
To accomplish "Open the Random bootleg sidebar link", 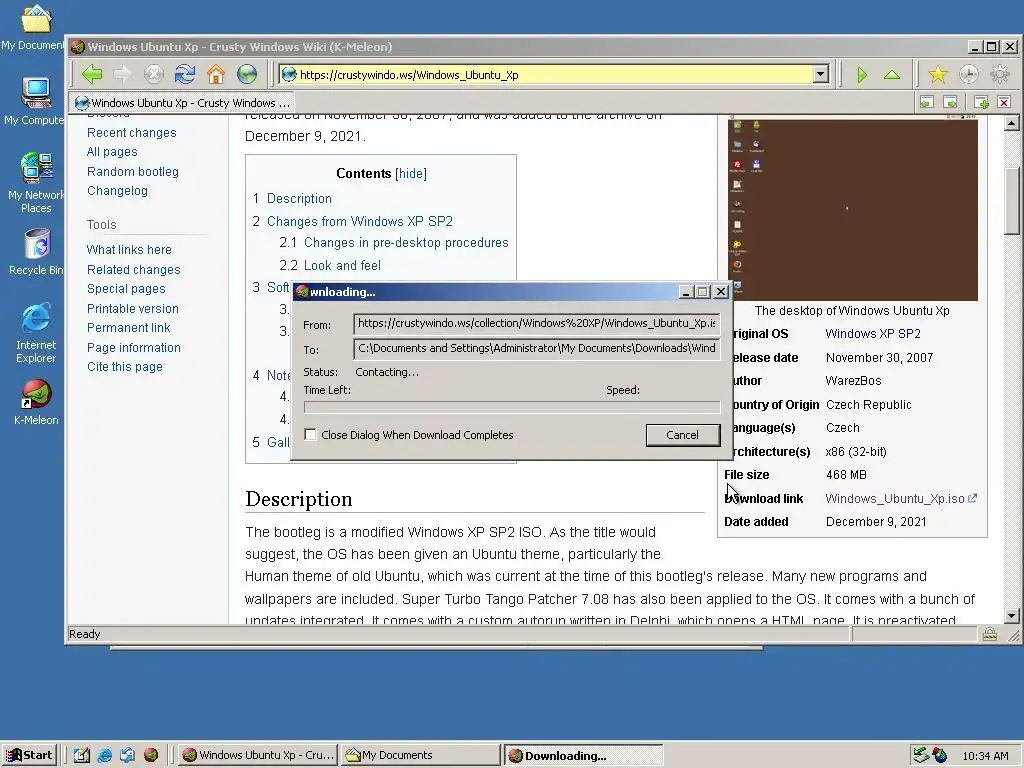I will (133, 172).
